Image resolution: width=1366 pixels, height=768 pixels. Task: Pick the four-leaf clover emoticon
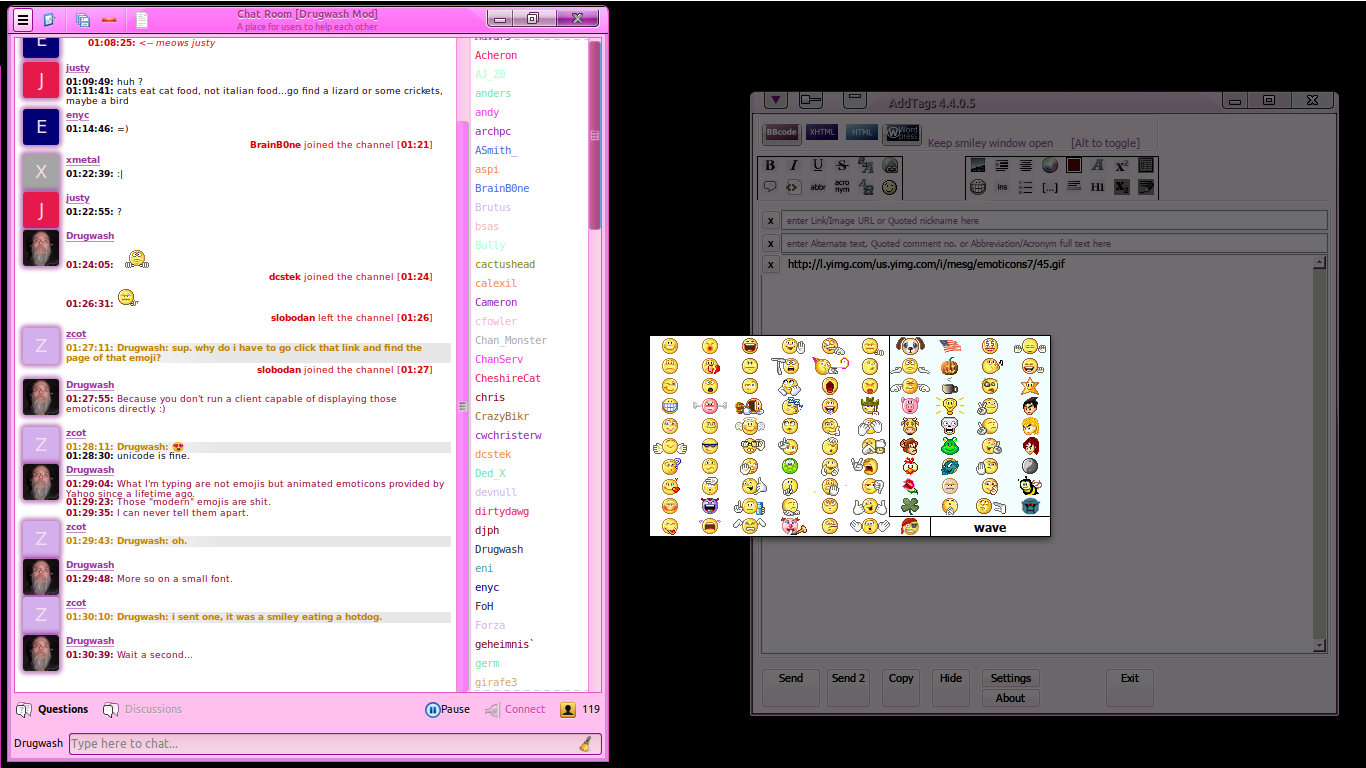(x=909, y=506)
